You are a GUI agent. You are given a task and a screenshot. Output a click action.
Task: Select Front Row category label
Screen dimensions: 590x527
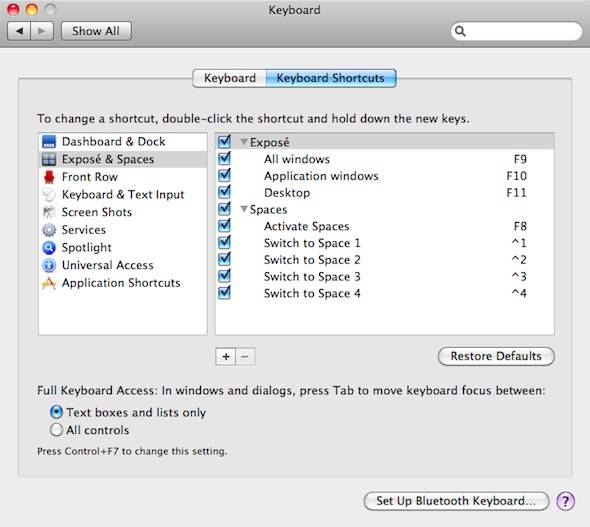[x=90, y=177]
